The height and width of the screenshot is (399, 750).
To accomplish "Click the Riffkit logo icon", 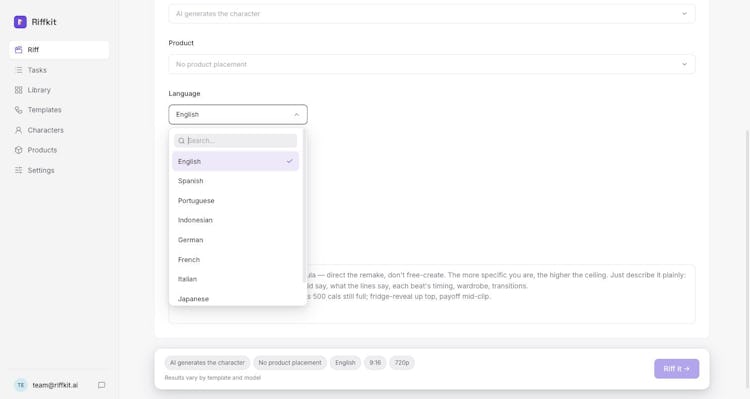I will point(20,22).
